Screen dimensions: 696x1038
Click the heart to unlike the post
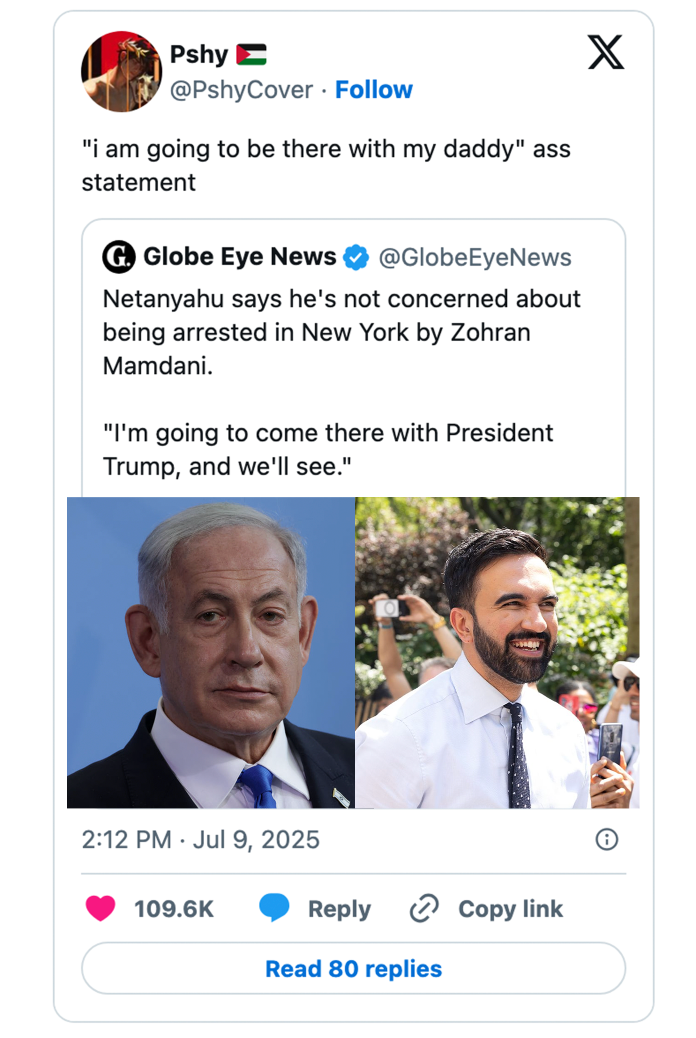click(x=100, y=909)
